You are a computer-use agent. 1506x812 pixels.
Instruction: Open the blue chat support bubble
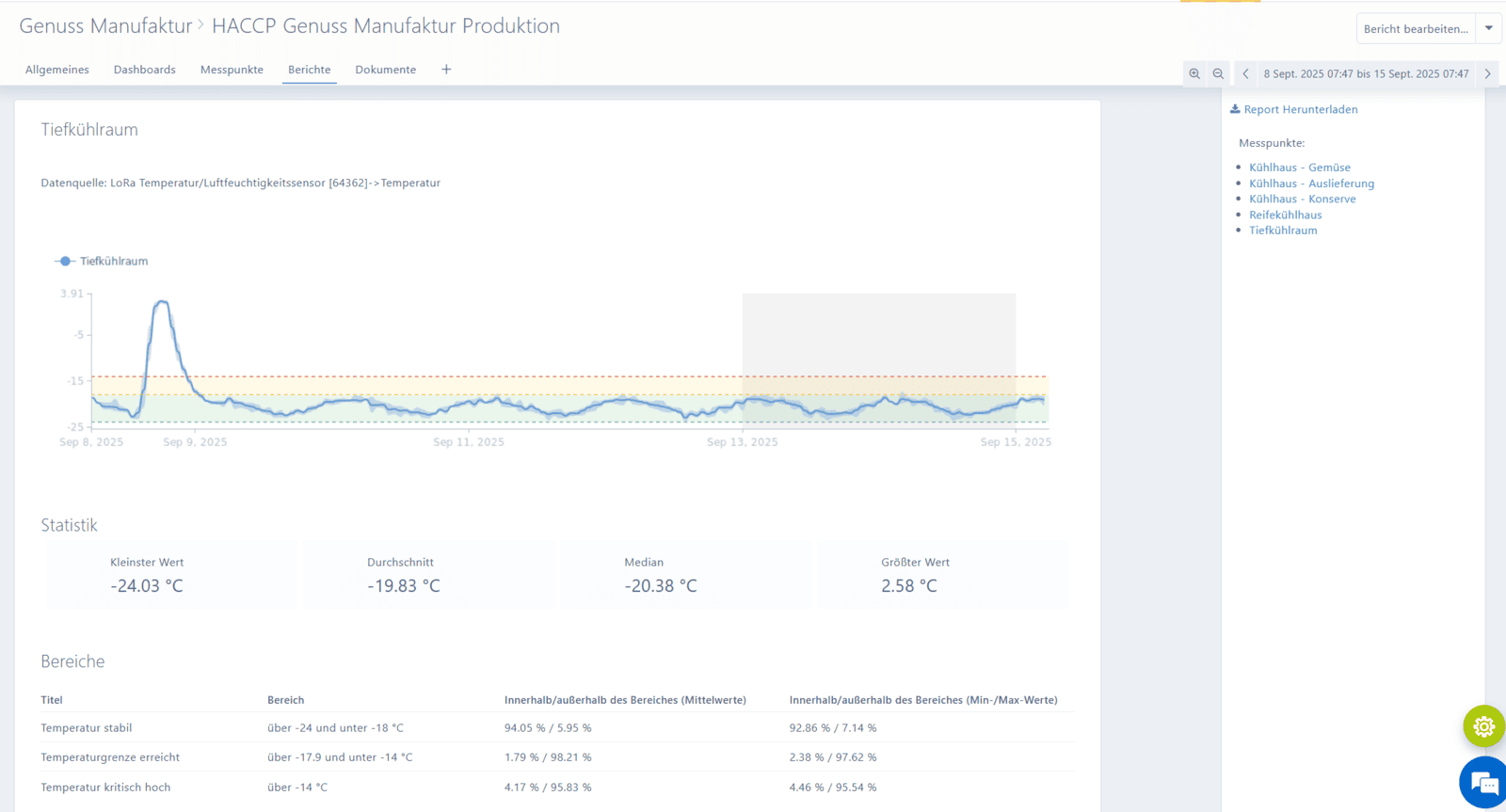pyautogui.click(x=1483, y=783)
